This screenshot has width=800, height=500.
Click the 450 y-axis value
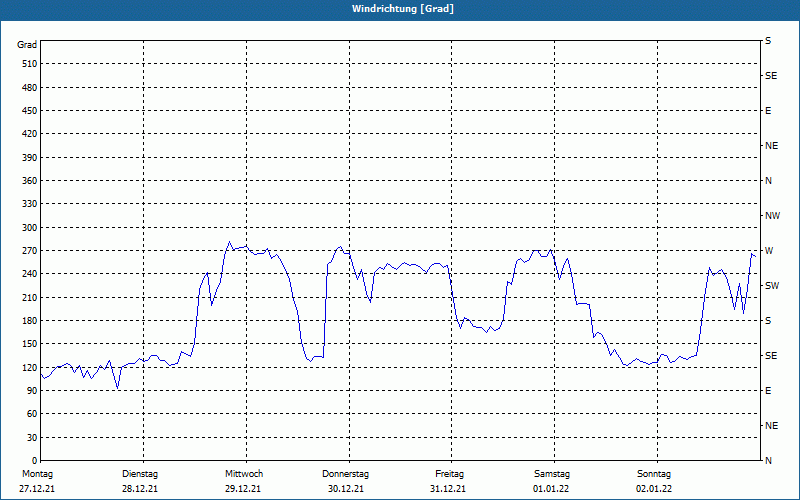pos(30,111)
